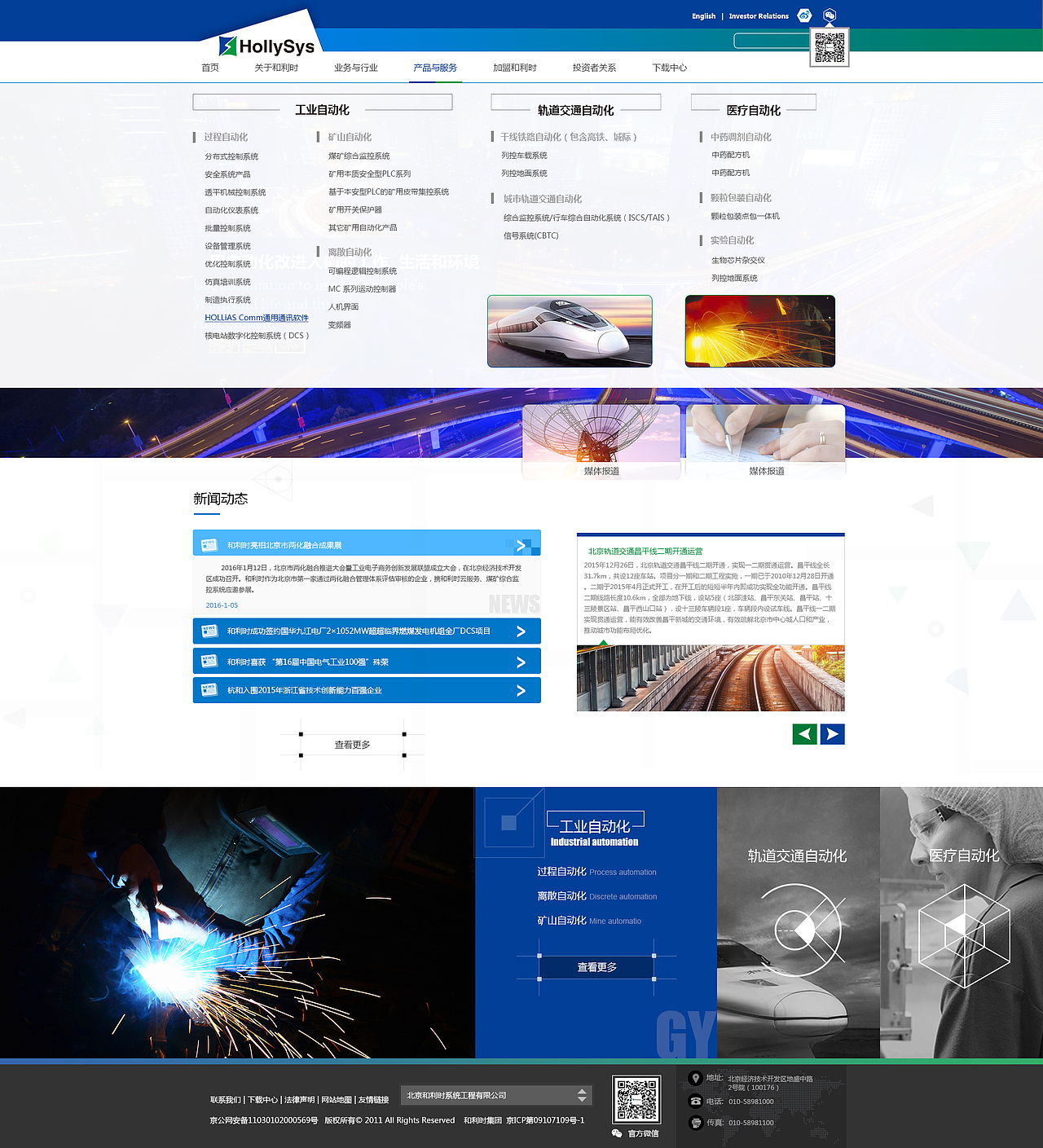Expand the 第16届中国电气工业100强 news row arrow

point(521,662)
